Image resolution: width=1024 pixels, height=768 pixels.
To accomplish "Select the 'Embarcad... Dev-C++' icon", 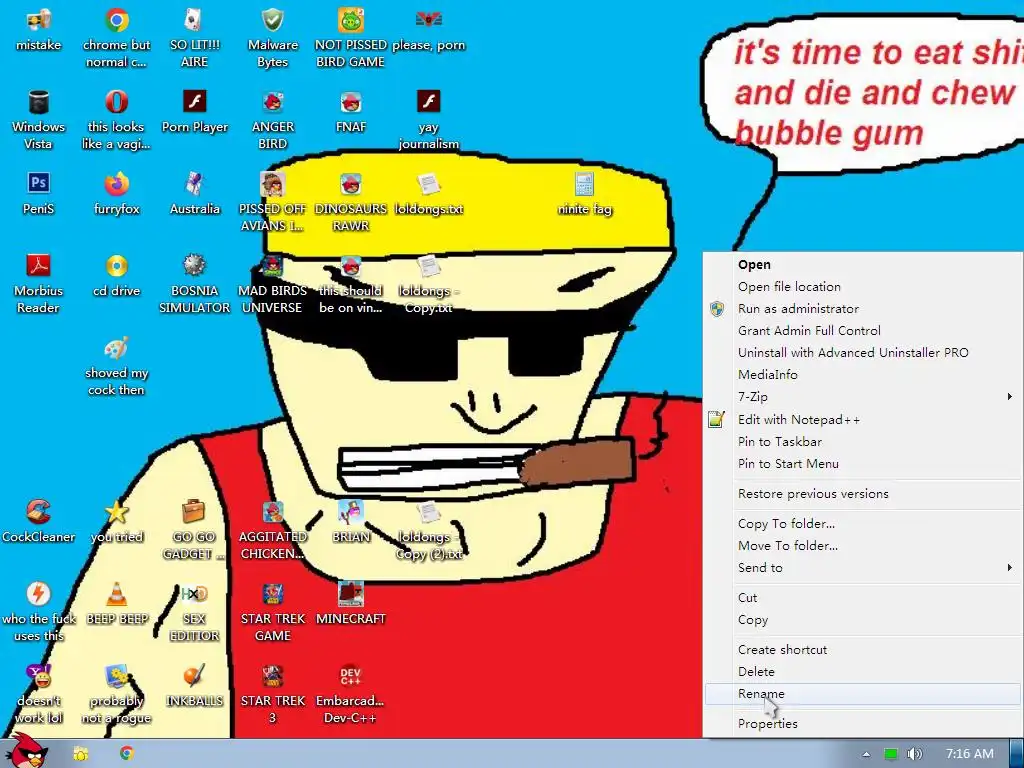I will 351,695.
